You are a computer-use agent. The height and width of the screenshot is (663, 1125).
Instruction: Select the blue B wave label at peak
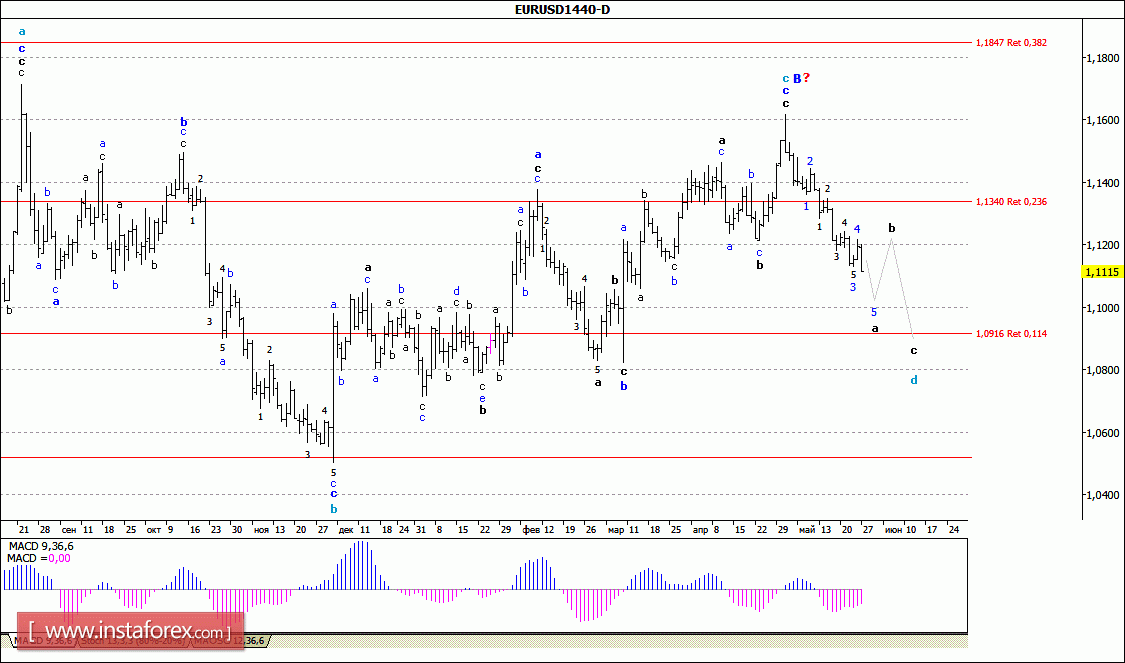[x=797, y=78]
